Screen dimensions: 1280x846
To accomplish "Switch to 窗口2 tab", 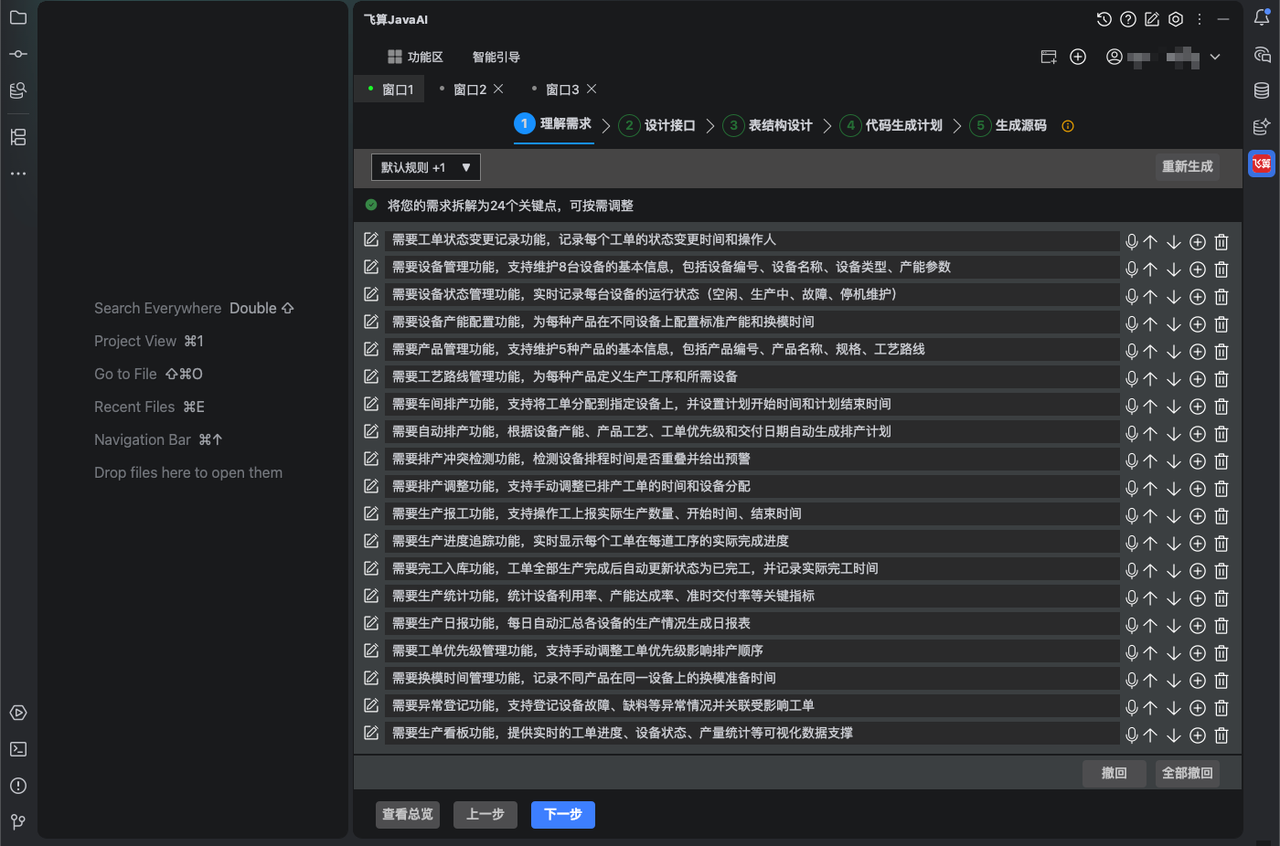I will 470,90.
